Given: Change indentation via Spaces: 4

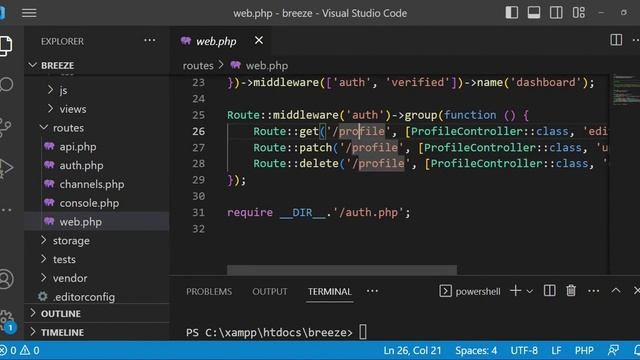Looking at the screenshot, I should click(476, 350).
